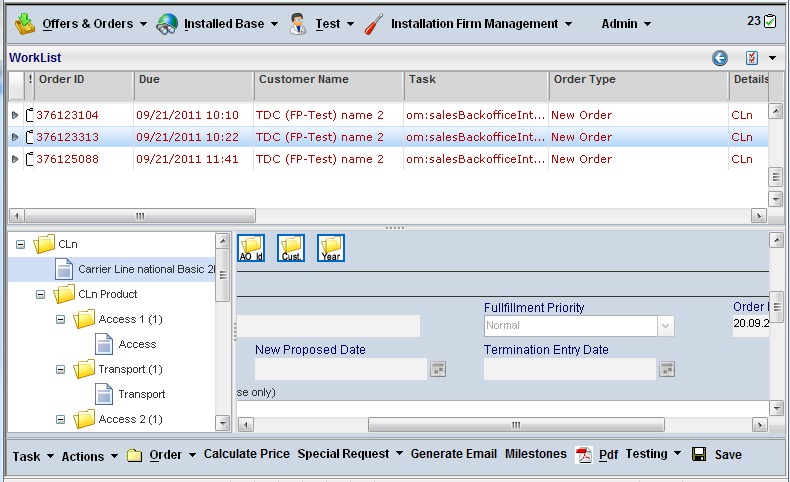Viewport: 790px width, 482px height.
Task: Collapse the CLn Product tree node
Action: (x=41, y=295)
